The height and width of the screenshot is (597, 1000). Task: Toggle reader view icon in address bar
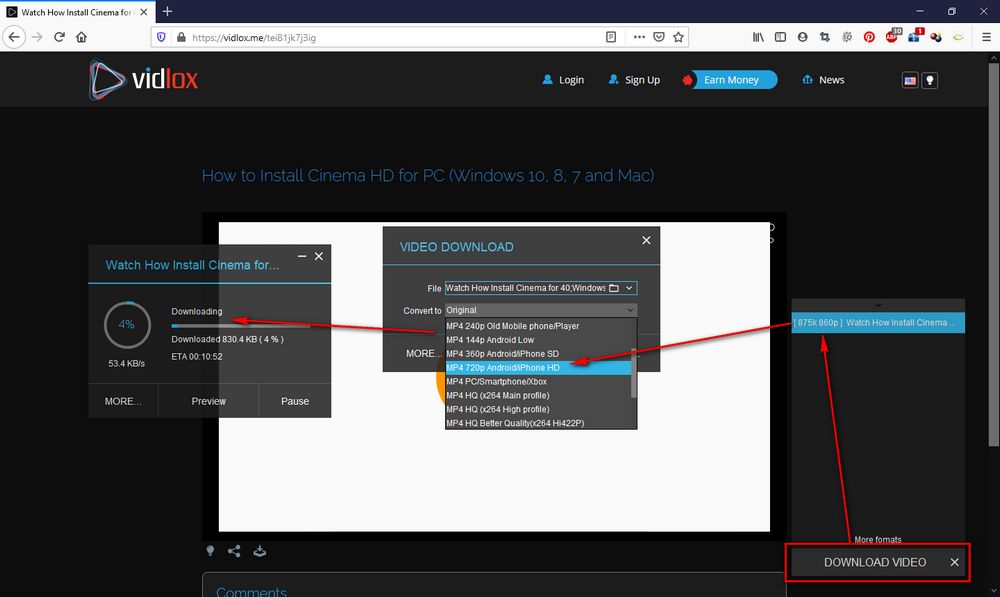[611, 37]
